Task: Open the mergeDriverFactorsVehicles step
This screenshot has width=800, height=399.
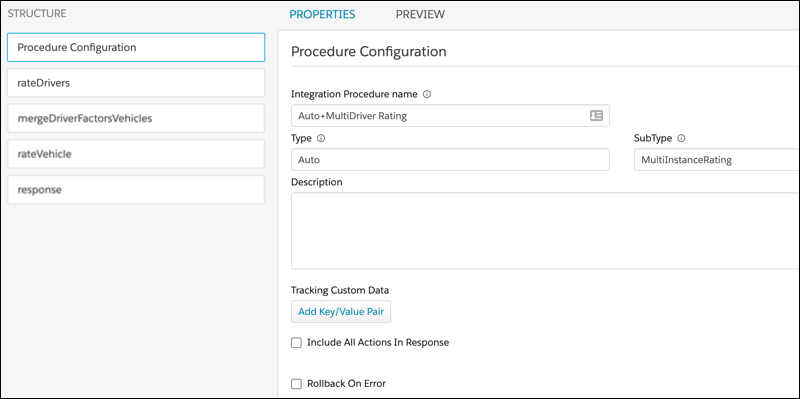Action: pyautogui.click(x=136, y=118)
